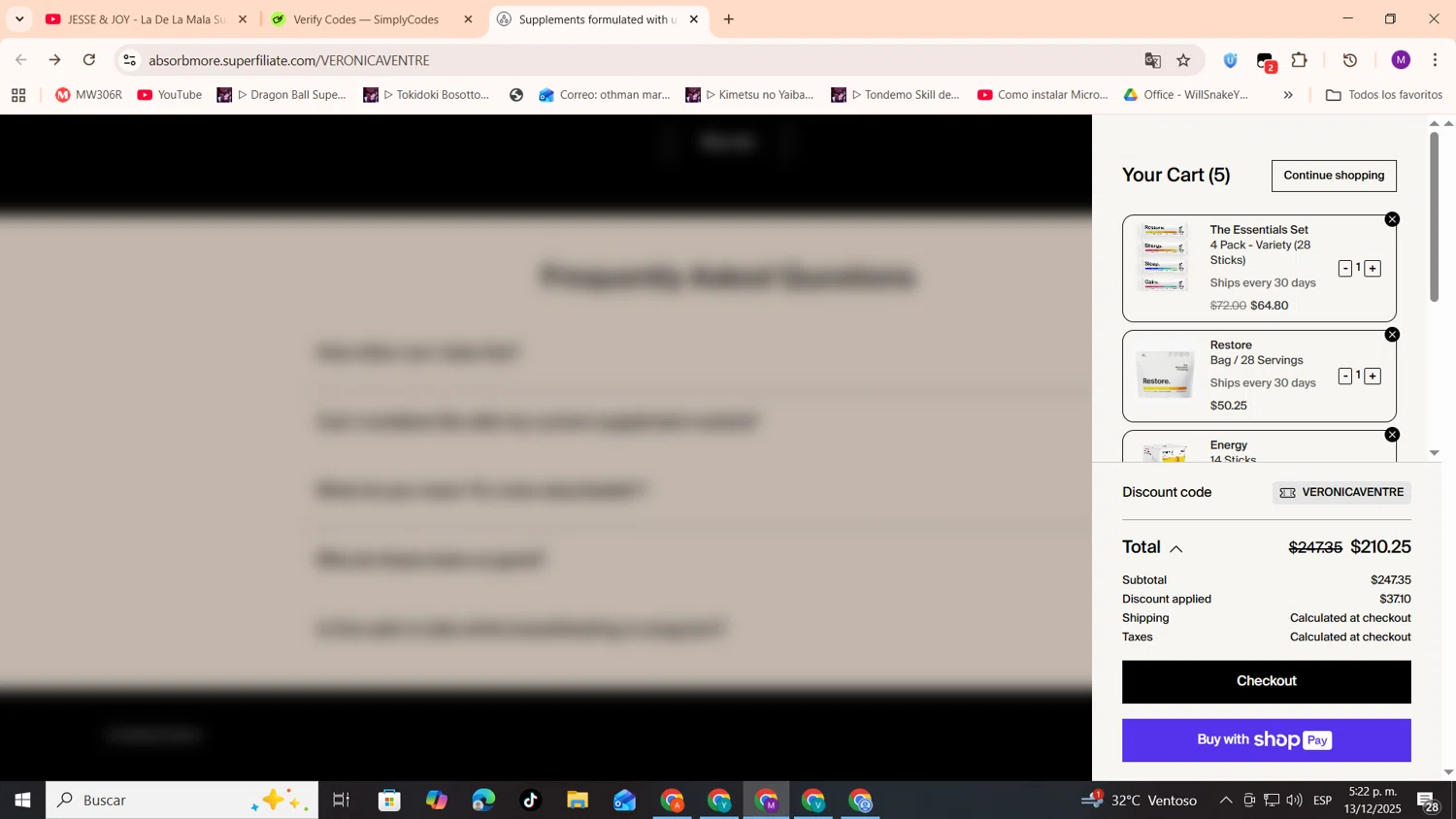Screen dimensions: 1456x819
Task: Remove The Essentials Set from cart
Action: click(x=1392, y=219)
